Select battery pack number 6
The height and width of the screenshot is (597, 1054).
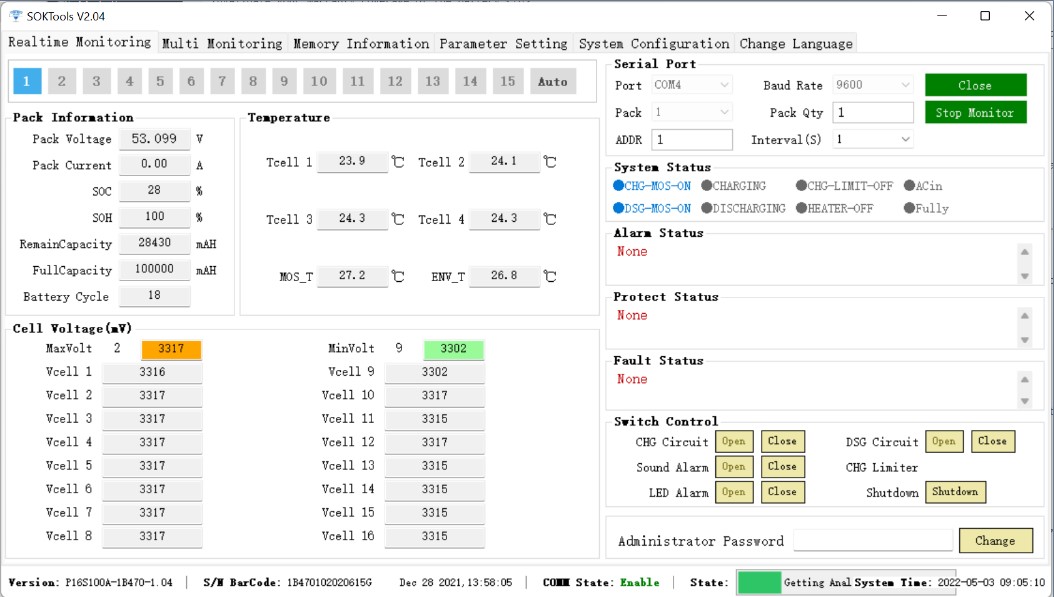point(191,81)
